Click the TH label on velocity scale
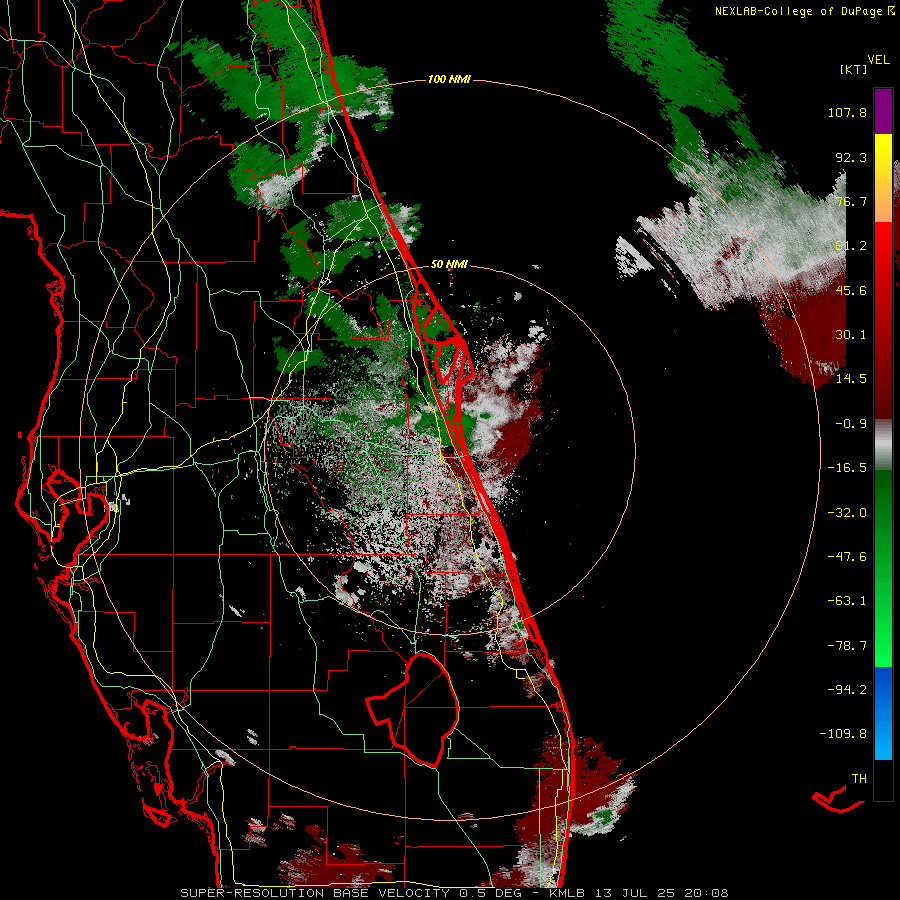900x900 pixels. 859,779
